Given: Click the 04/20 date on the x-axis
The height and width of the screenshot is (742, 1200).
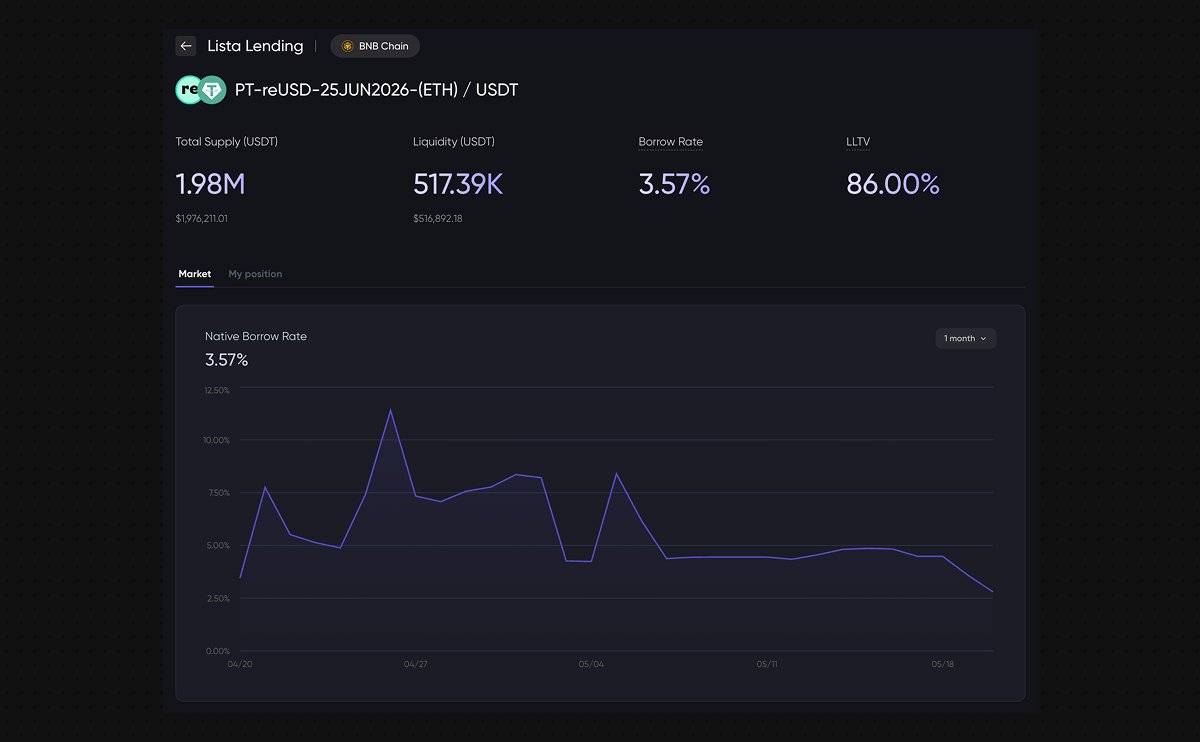Looking at the screenshot, I should (x=240, y=664).
